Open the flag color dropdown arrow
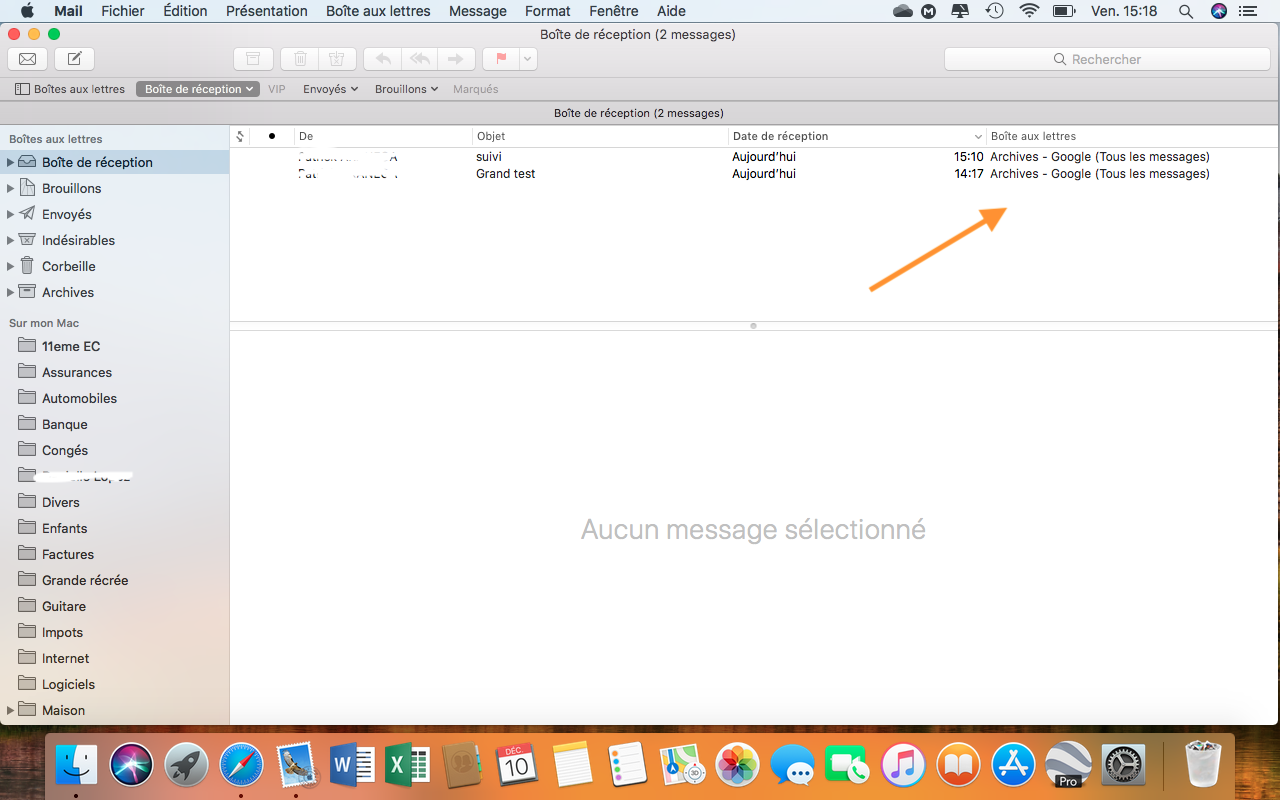1280x800 pixels. coord(528,59)
